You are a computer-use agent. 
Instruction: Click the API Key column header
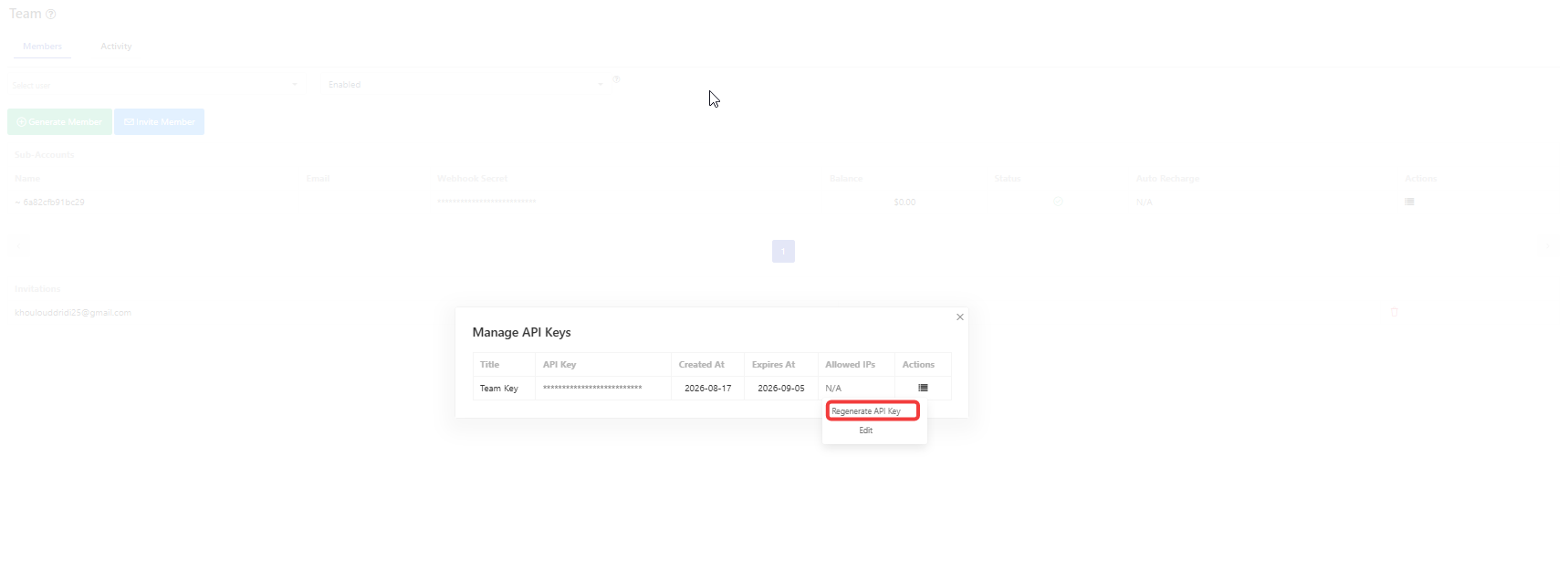coord(559,365)
